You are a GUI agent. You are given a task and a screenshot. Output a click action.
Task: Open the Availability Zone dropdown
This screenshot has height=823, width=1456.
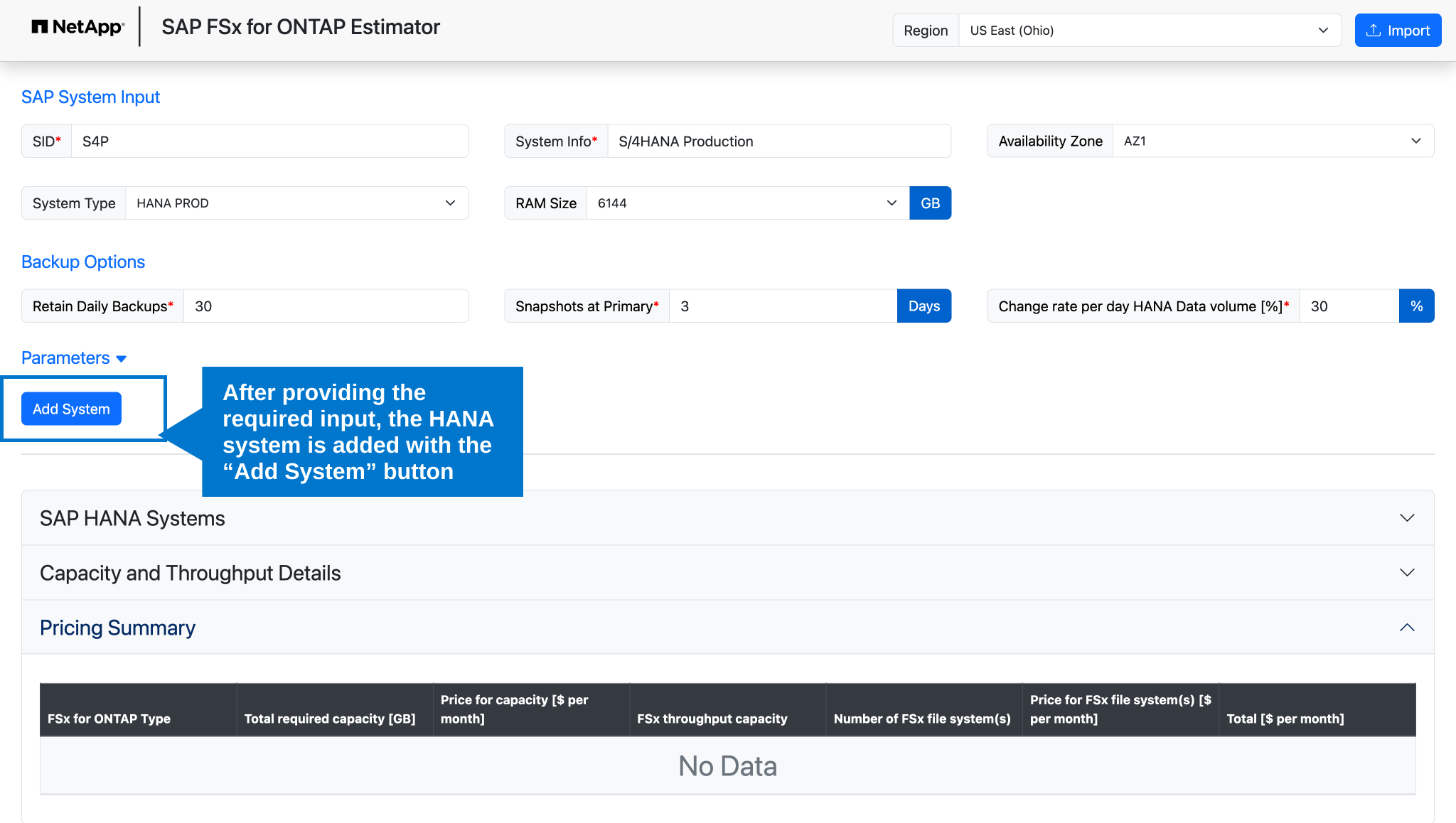[1273, 141]
